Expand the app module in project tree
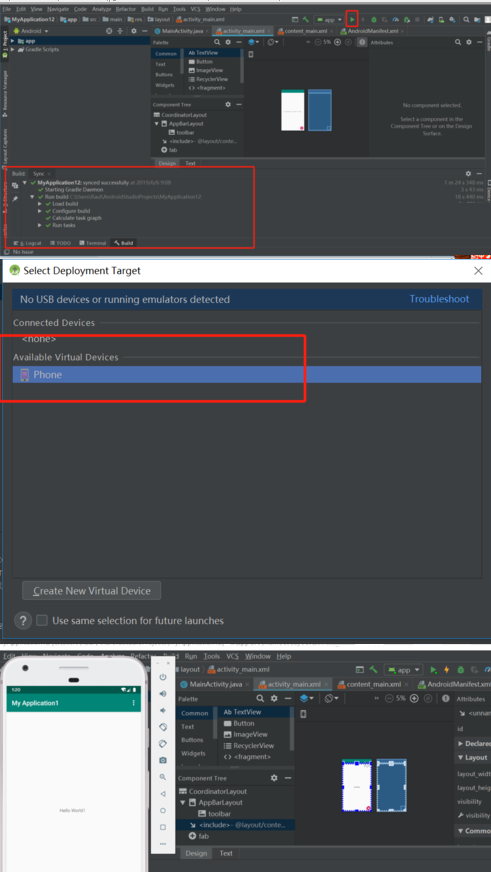The image size is (491, 872). [x=13, y=41]
